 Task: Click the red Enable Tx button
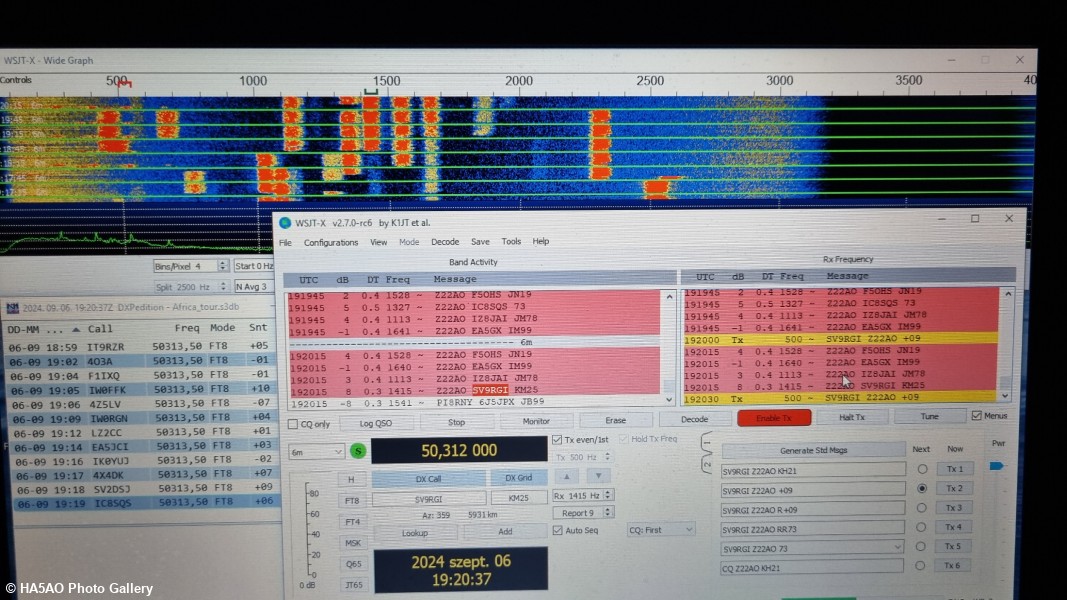[x=774, y=418]
